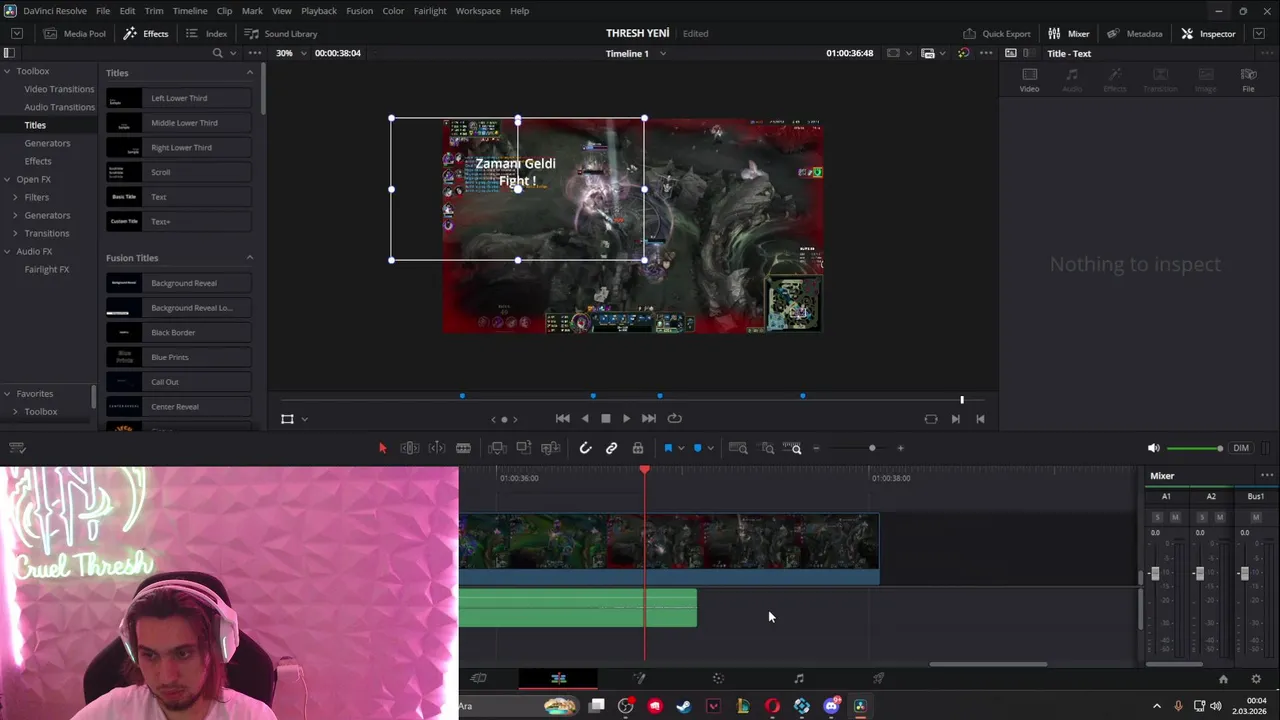Collapse the Titles list header
The height and width of the screenshot is (720, 1280).
tap(250, 72)
